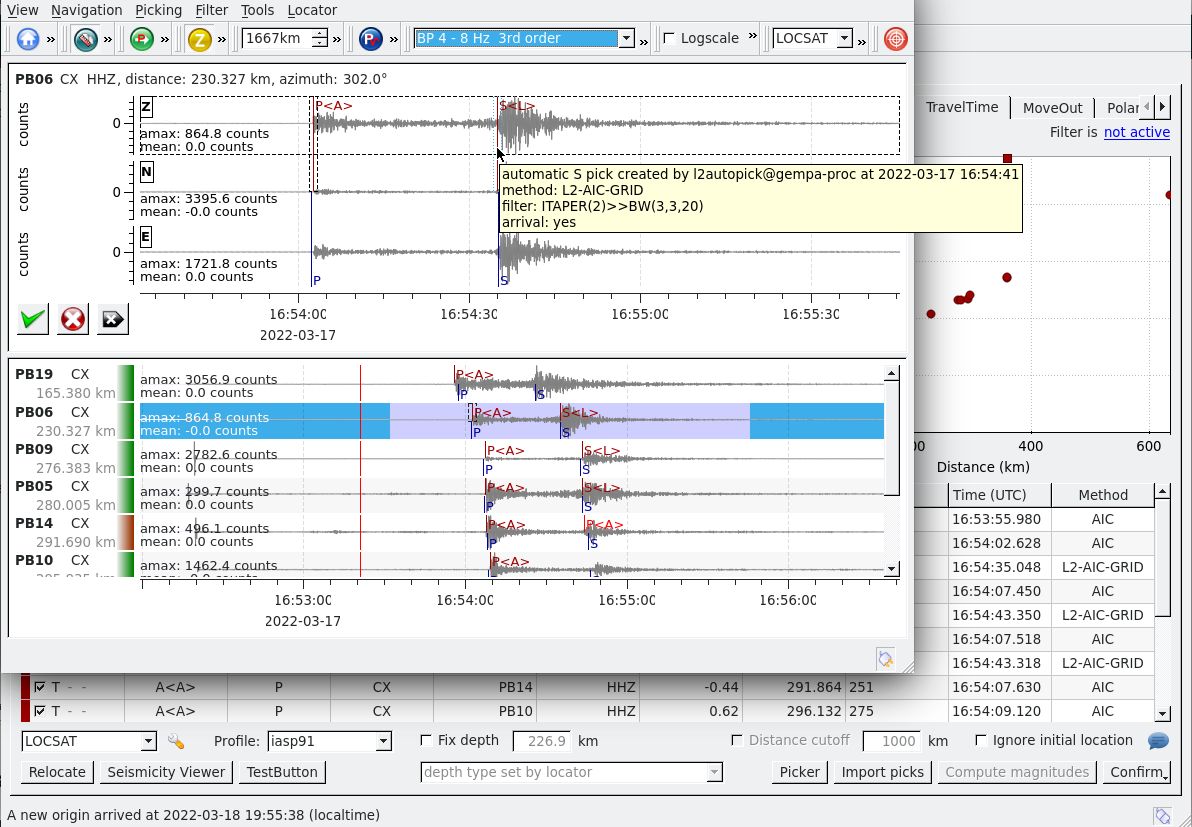Click the blue home icon in toolbar

28,39
